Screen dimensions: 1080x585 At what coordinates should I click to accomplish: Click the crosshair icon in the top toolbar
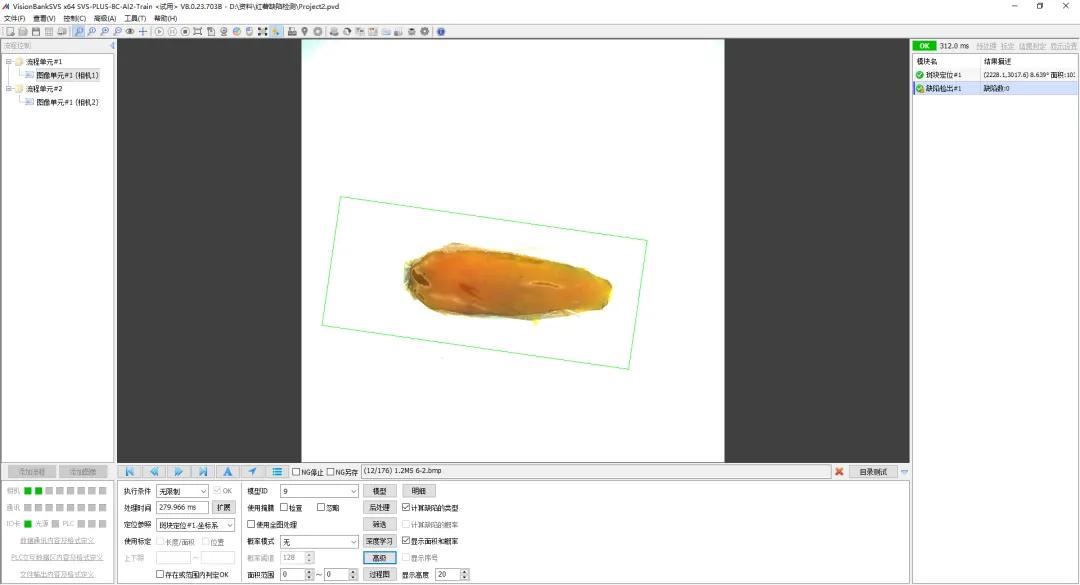point(143,32)
